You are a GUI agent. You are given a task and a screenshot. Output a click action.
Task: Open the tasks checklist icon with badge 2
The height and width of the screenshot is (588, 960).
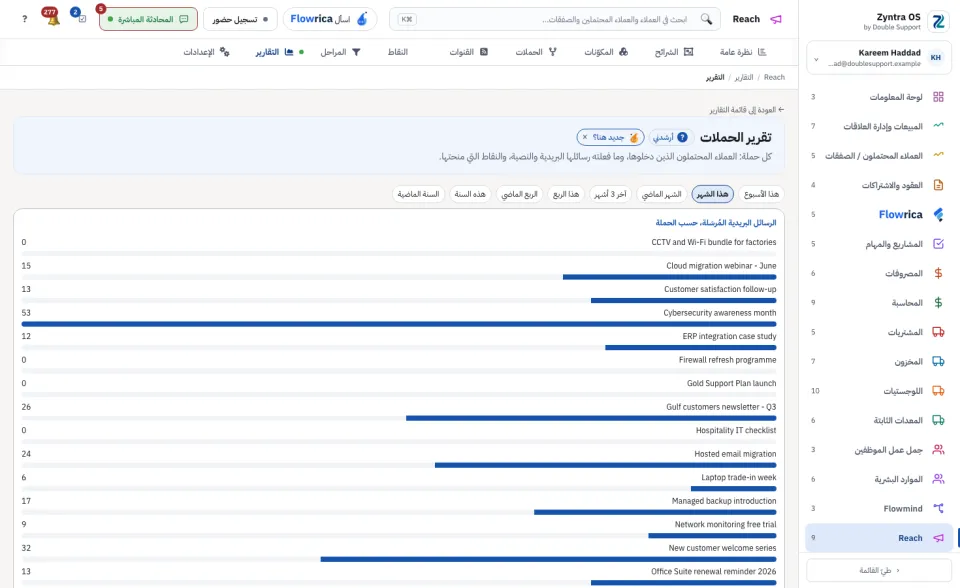(81, 18)
